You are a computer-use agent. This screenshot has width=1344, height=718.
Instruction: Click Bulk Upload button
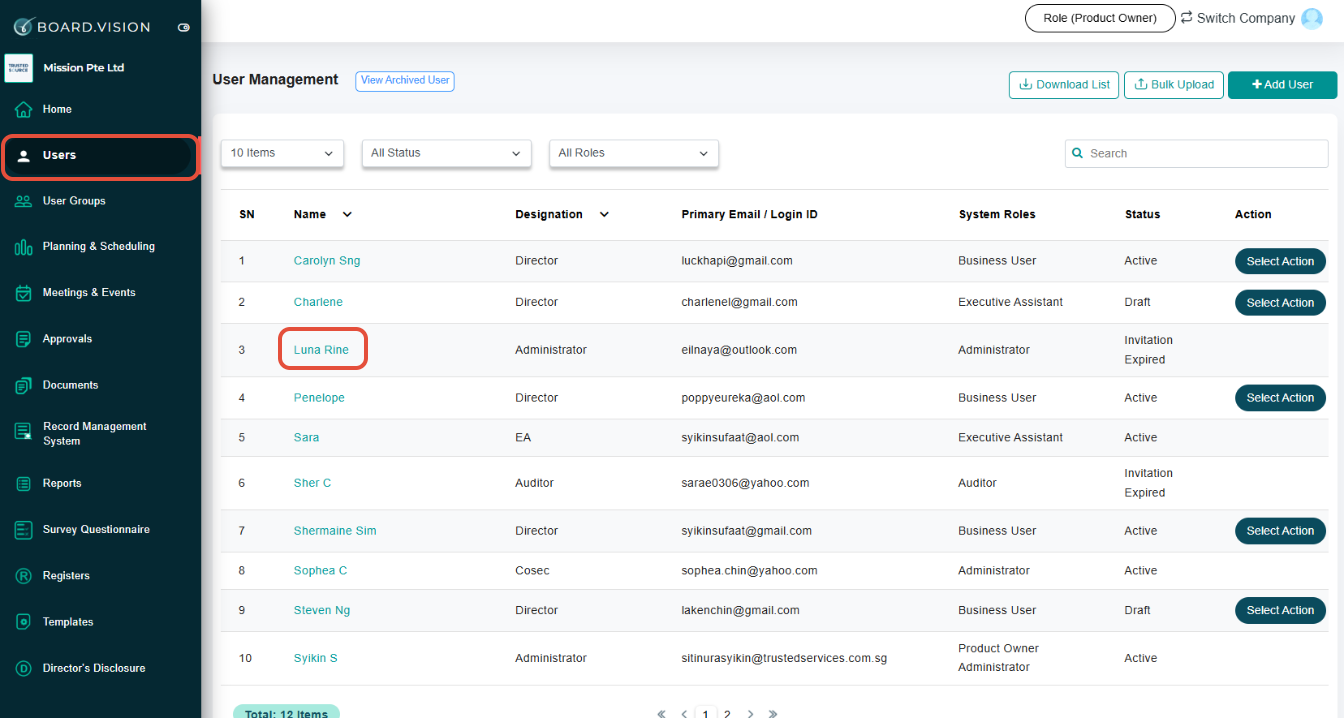click(x=1173, y=85)
